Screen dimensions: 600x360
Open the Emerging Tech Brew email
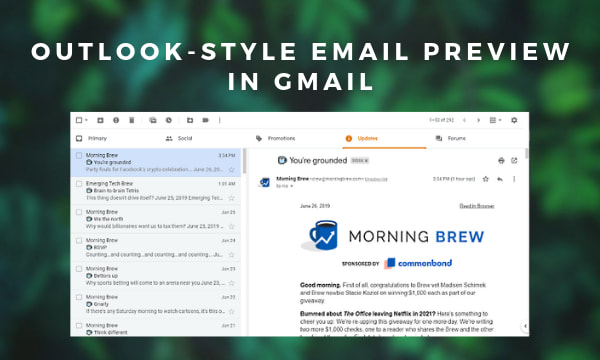point(156,191)
